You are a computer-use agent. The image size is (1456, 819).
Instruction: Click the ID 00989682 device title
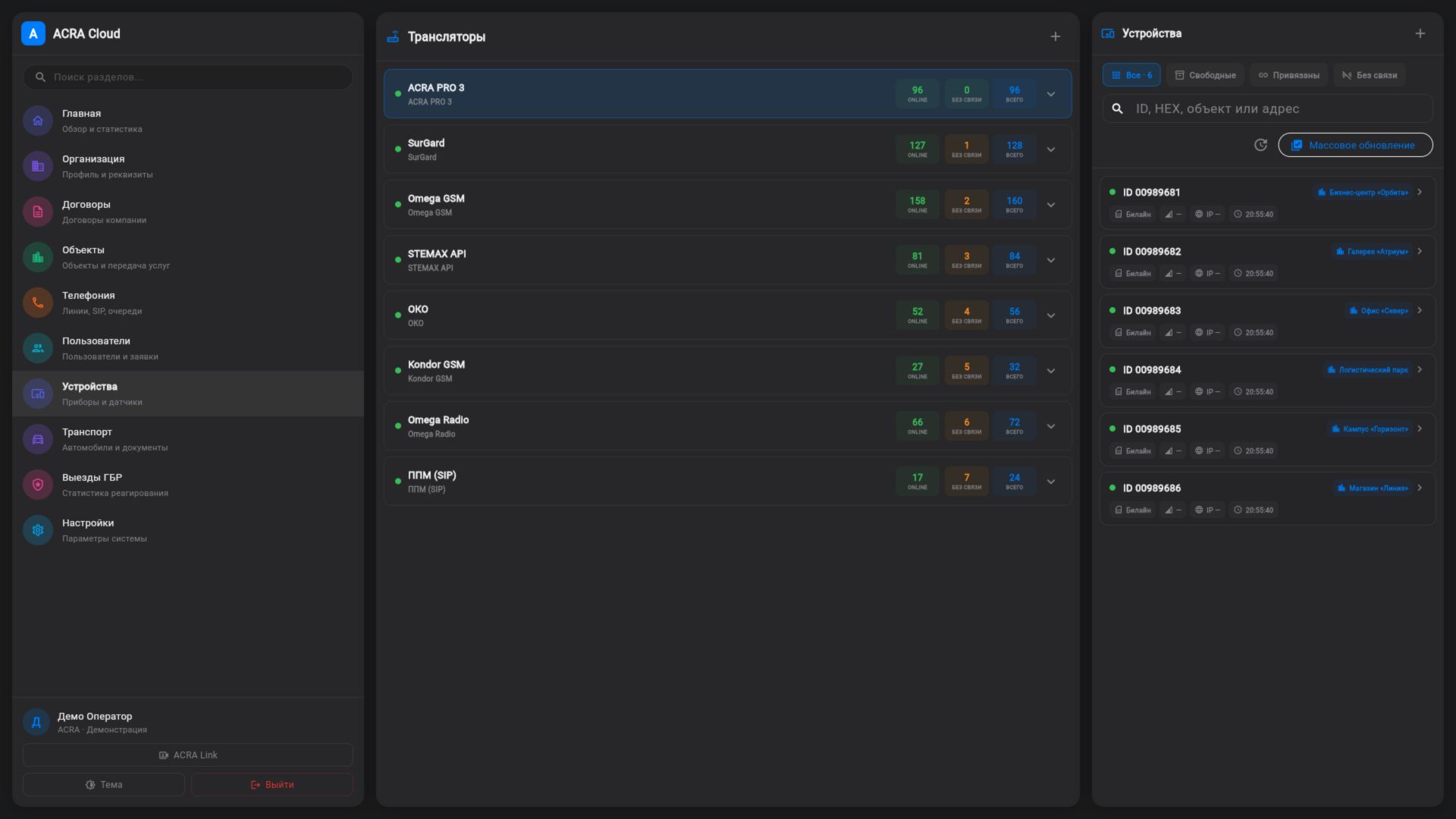1152,251
